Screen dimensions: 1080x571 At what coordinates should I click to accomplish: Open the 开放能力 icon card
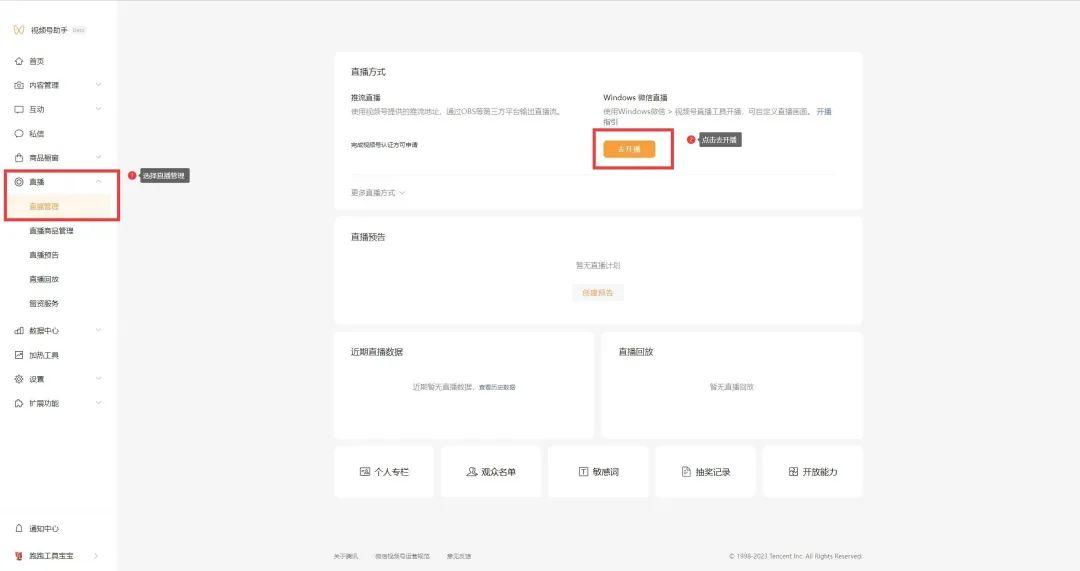coord(793,472)
